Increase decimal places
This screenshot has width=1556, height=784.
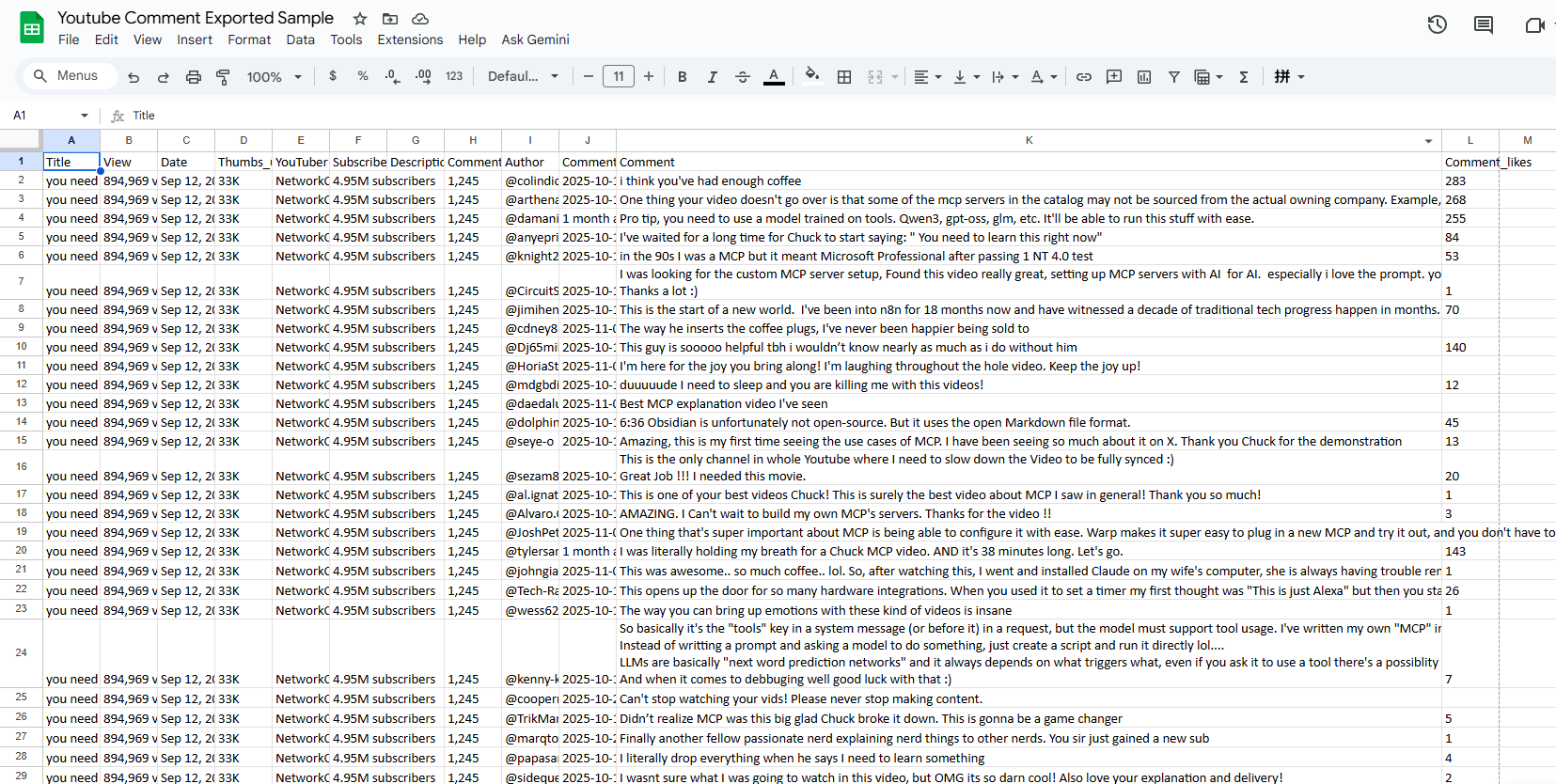[x=423, y=76]
